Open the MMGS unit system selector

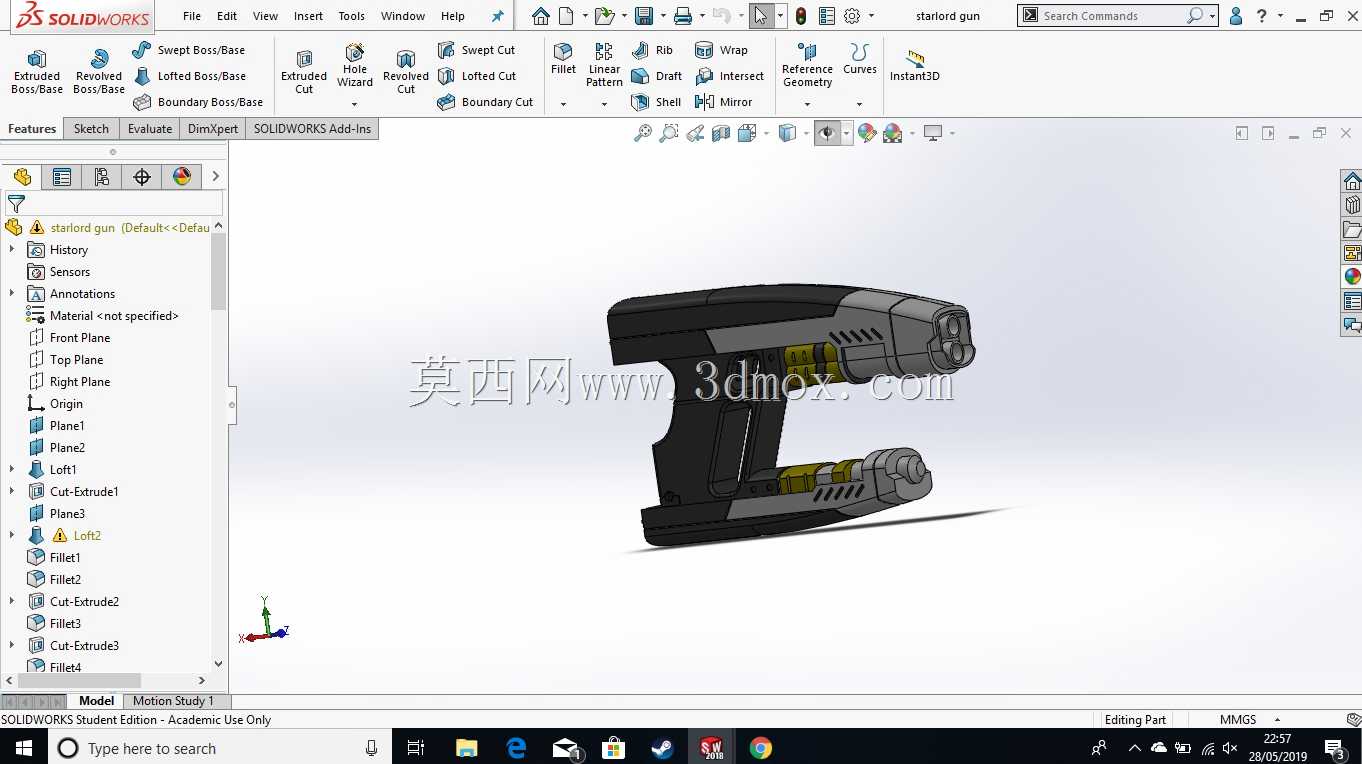click(1249, 720)
